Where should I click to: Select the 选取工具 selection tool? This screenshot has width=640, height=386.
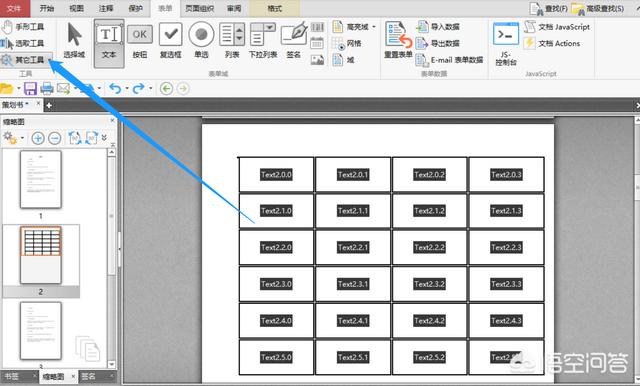tap(23, 43)
